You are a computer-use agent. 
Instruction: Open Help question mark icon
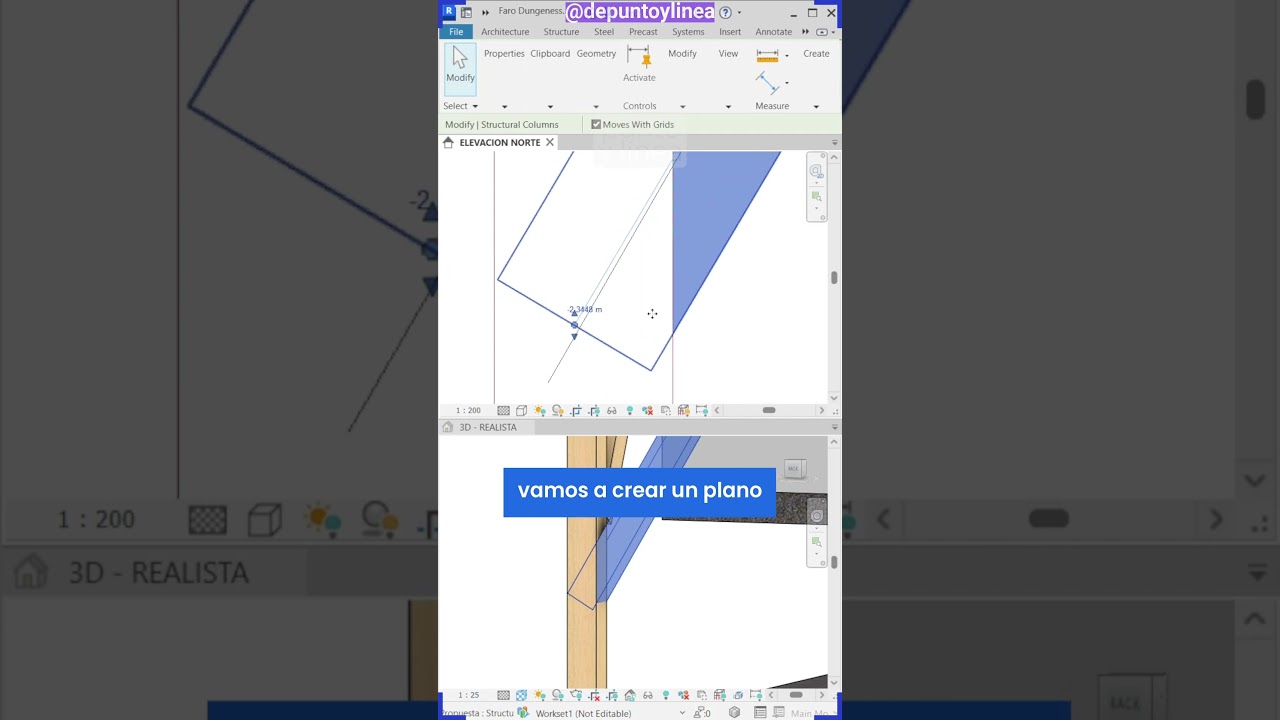coord(725,12)
